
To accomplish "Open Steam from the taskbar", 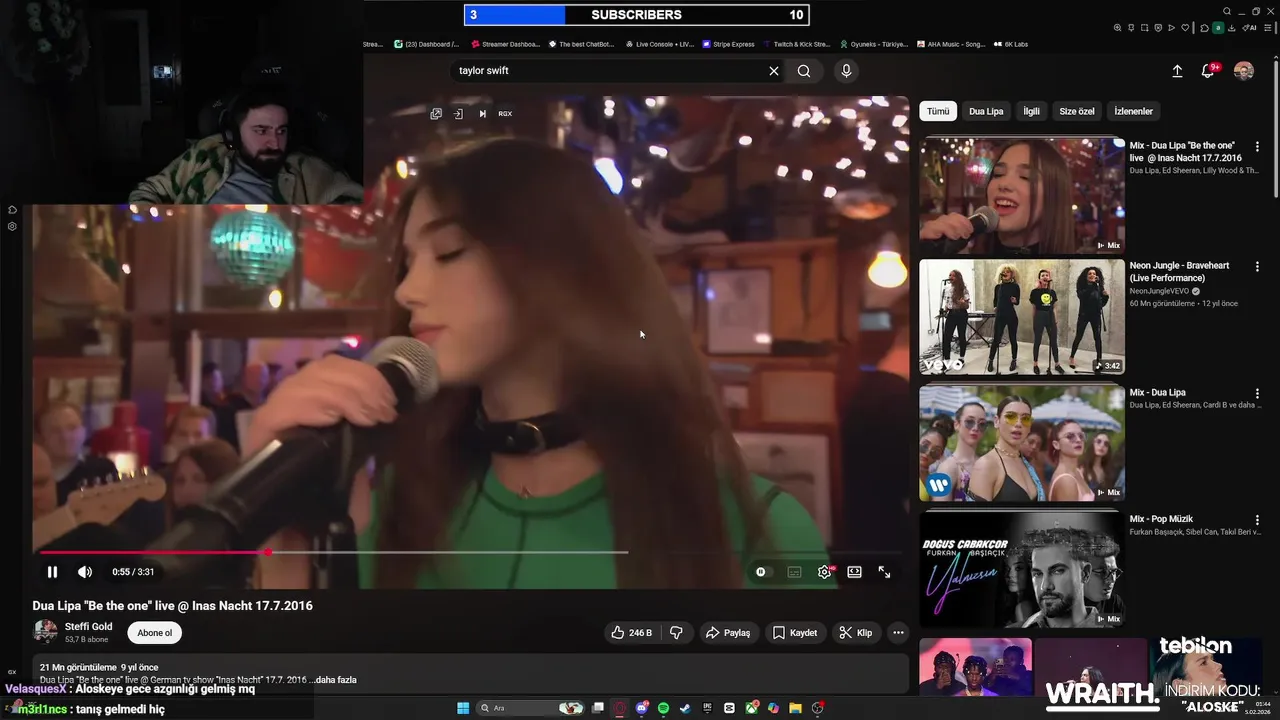I will click(685, 708).
